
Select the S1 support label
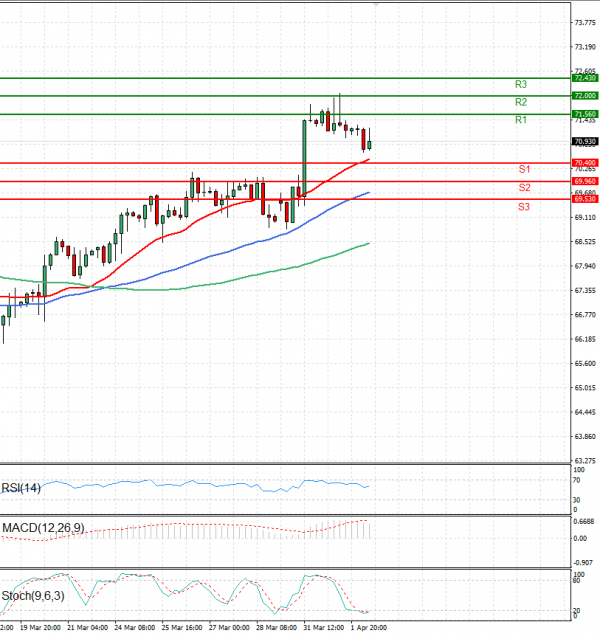point(524,170)
